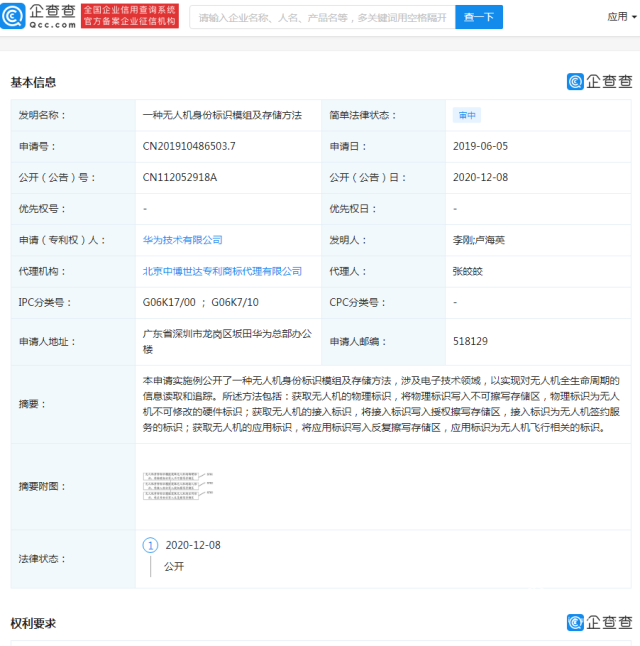Click the 审中 legal status tag

(x=467, y=115)
